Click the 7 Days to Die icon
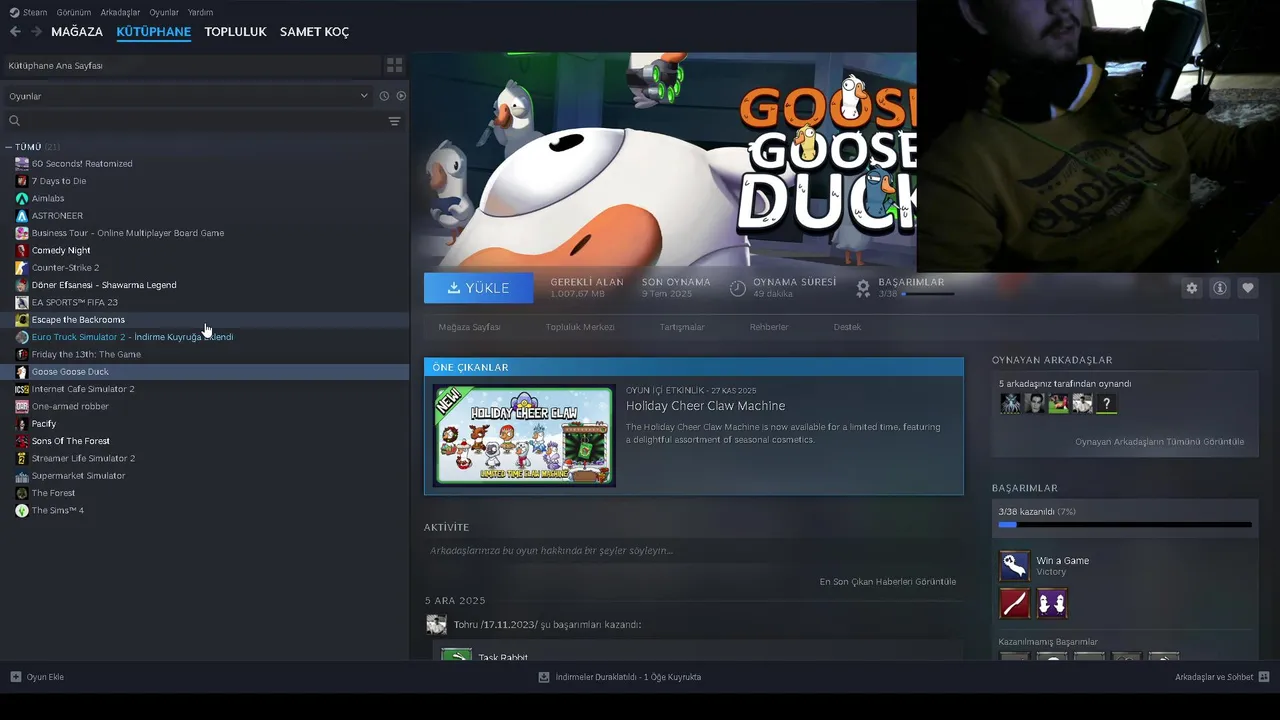Viewport: 1280px width, 720px height. [22, 181]
